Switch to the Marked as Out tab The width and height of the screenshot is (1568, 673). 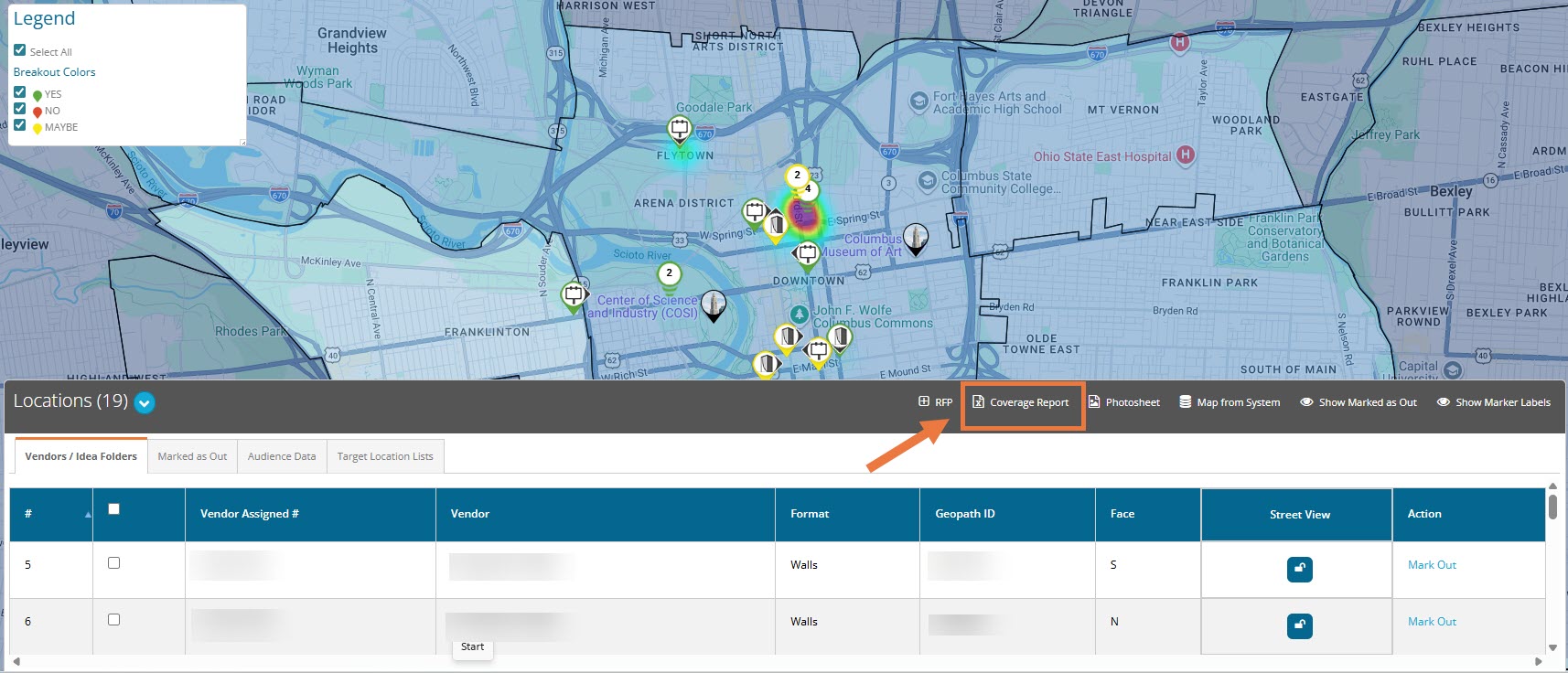(192, 456)
